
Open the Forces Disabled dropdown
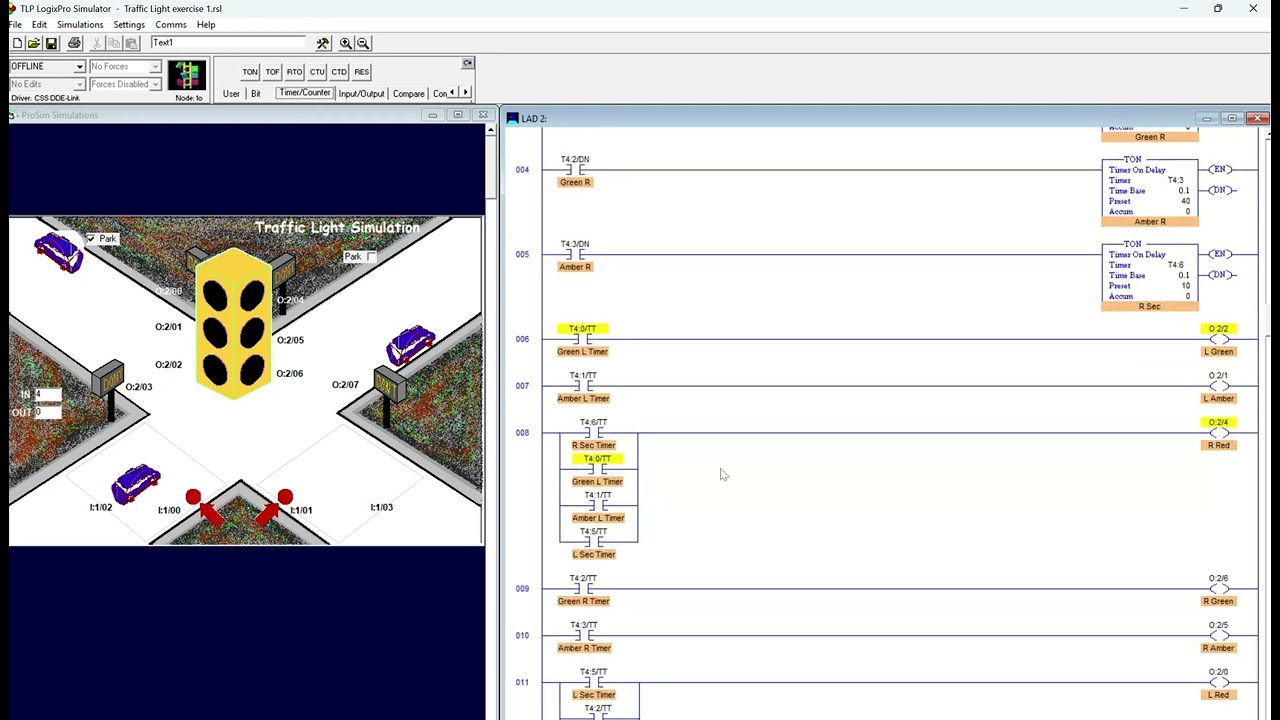[155, 84]
